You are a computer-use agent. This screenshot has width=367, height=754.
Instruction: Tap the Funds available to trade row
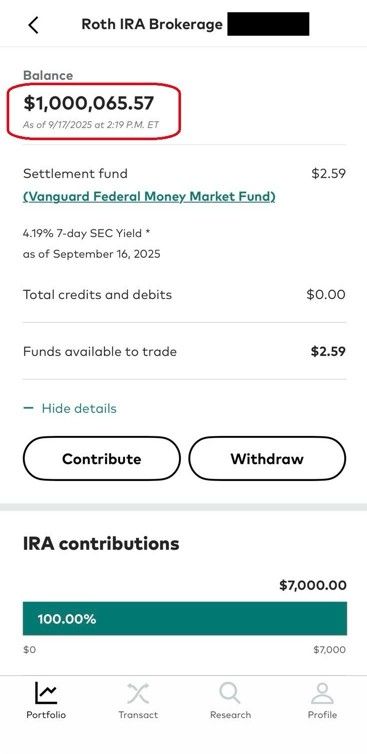coord(184,352)
